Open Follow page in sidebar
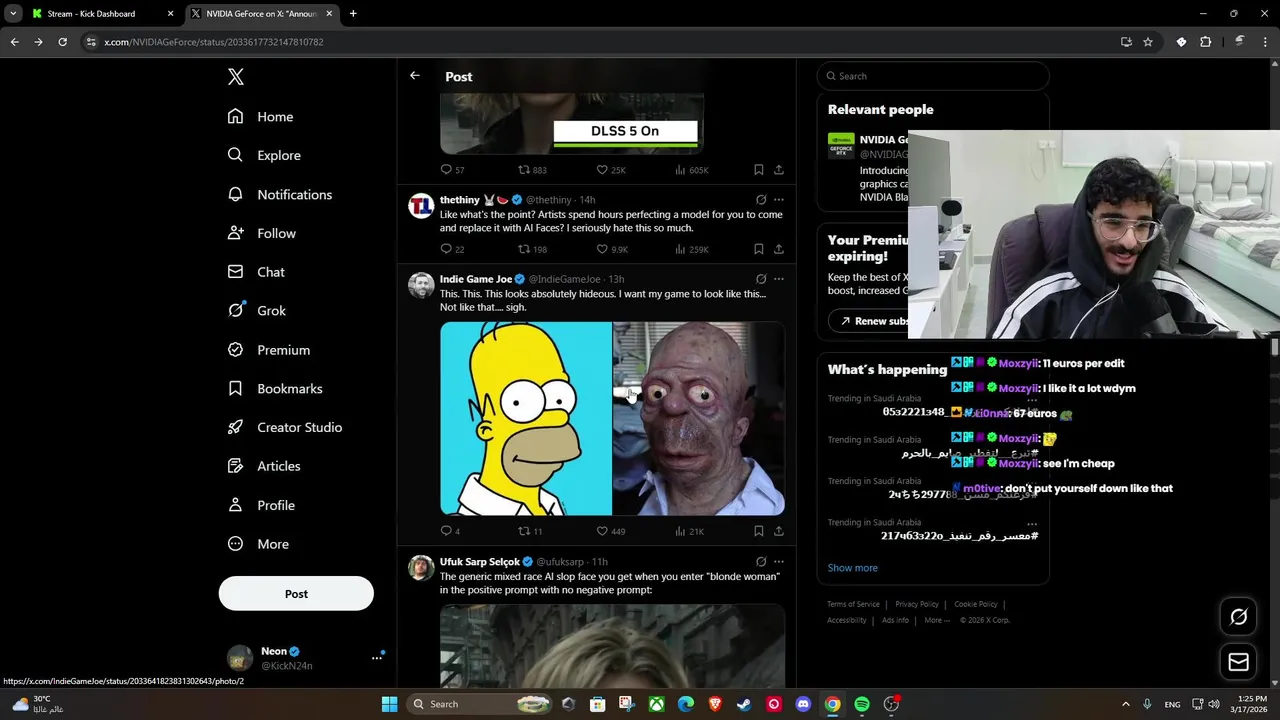This screenshot has width=1280, height=720. (261, 233)
